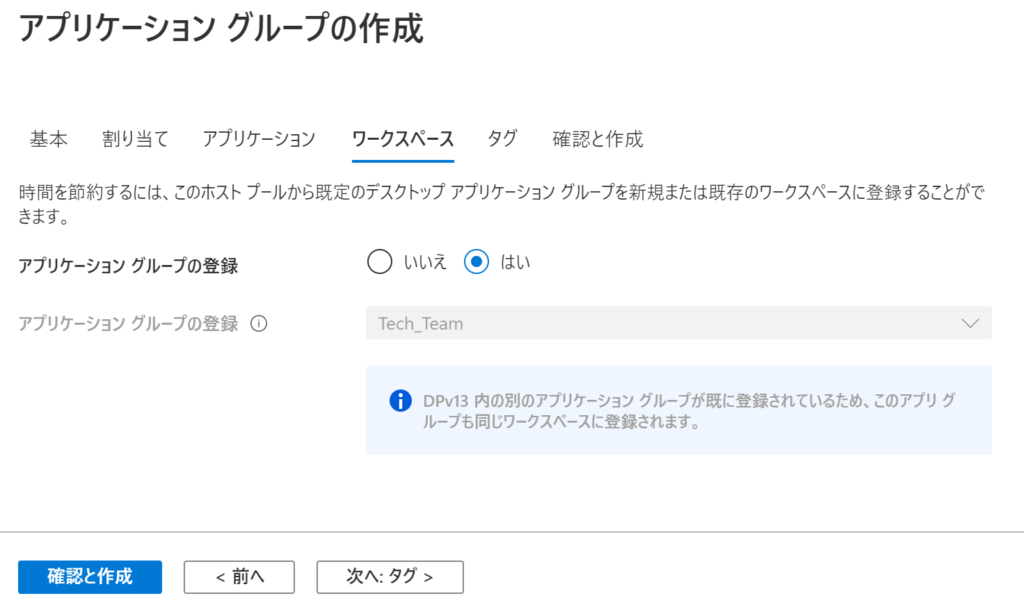
Task: Go to the タグ tab
Action: pyautogui.click(x=502, y=138)
